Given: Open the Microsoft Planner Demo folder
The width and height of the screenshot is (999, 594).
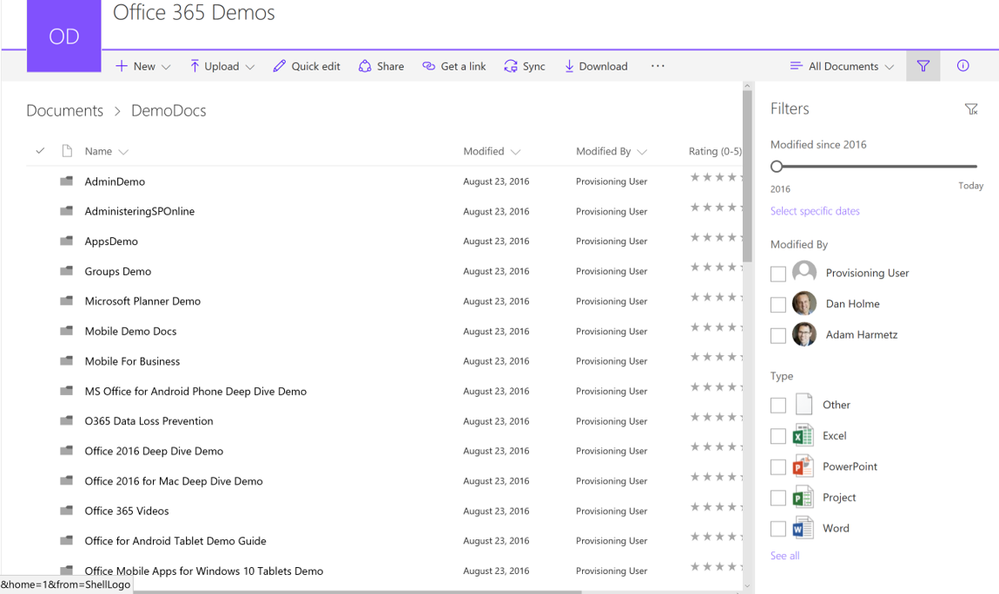Looking at the screenshot, I should [x=143, y=301].
